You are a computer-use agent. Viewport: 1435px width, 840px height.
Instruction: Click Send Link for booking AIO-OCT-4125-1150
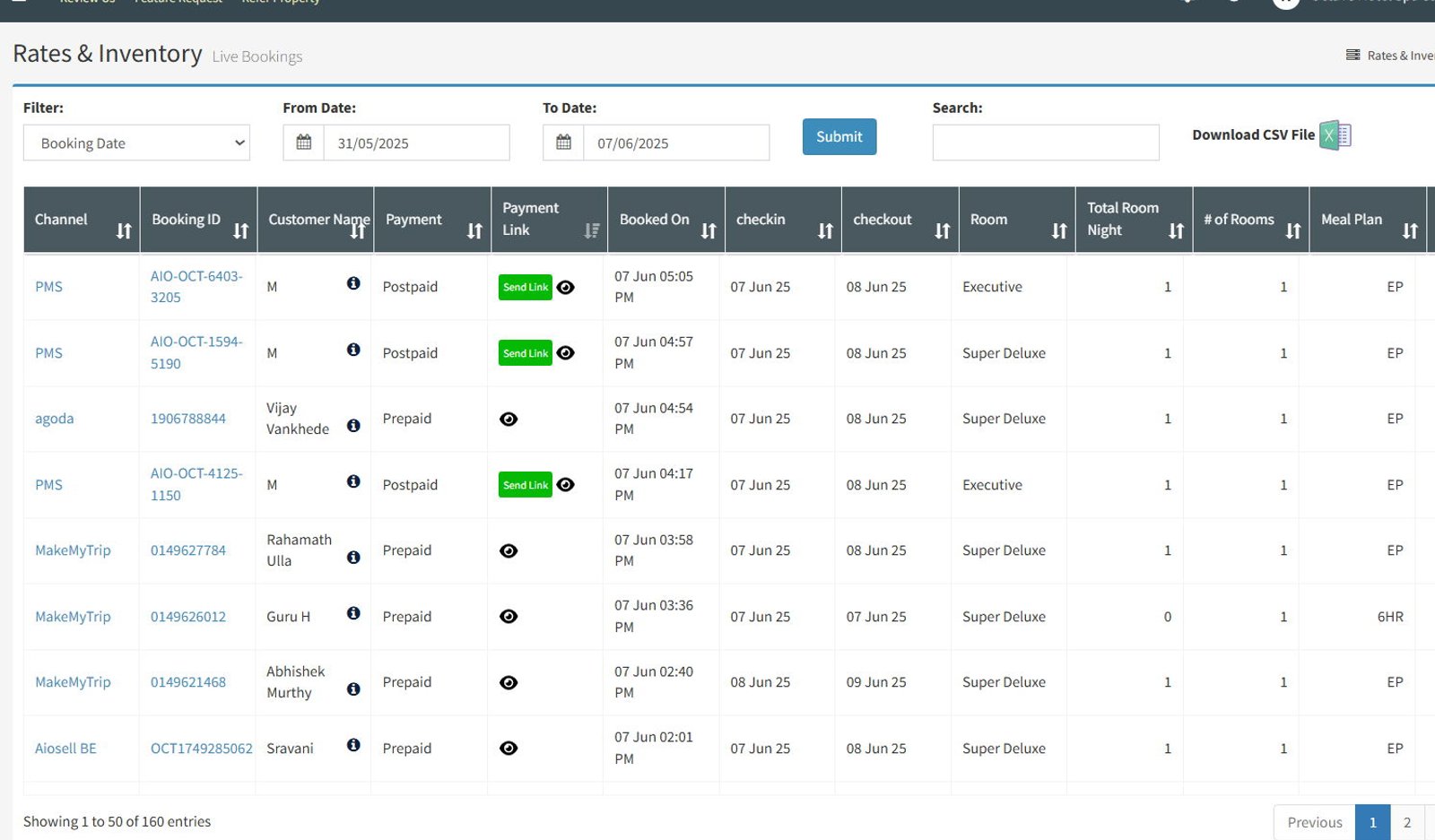click(526, 485)
